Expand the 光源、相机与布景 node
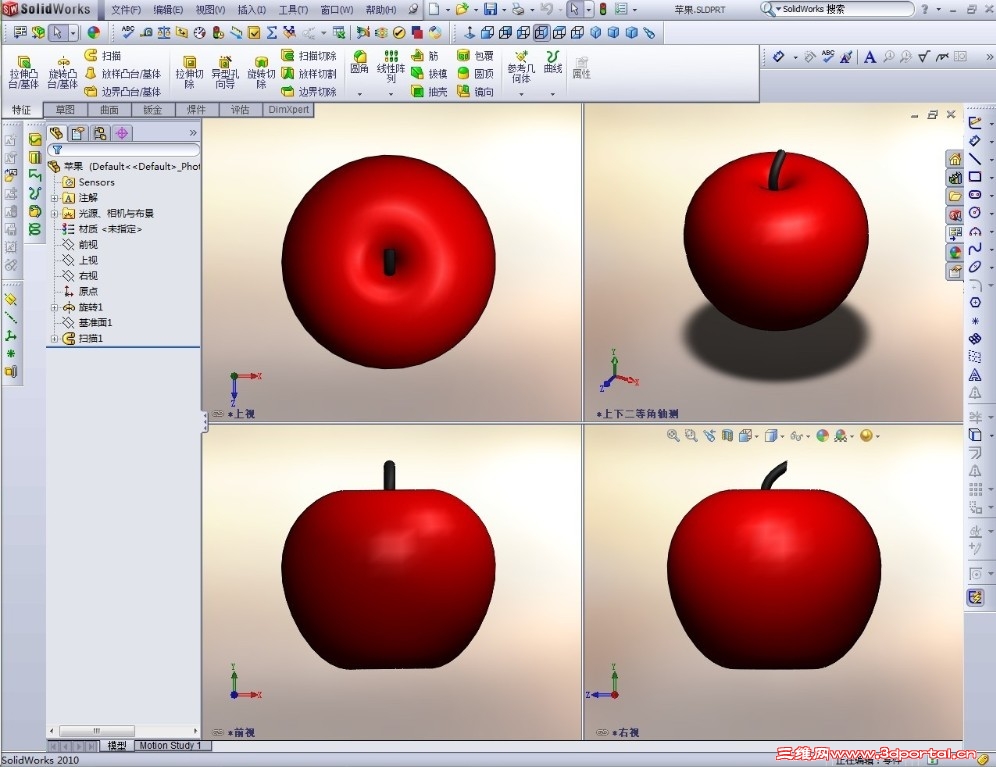The image size is (996, 767). (55, 214)
